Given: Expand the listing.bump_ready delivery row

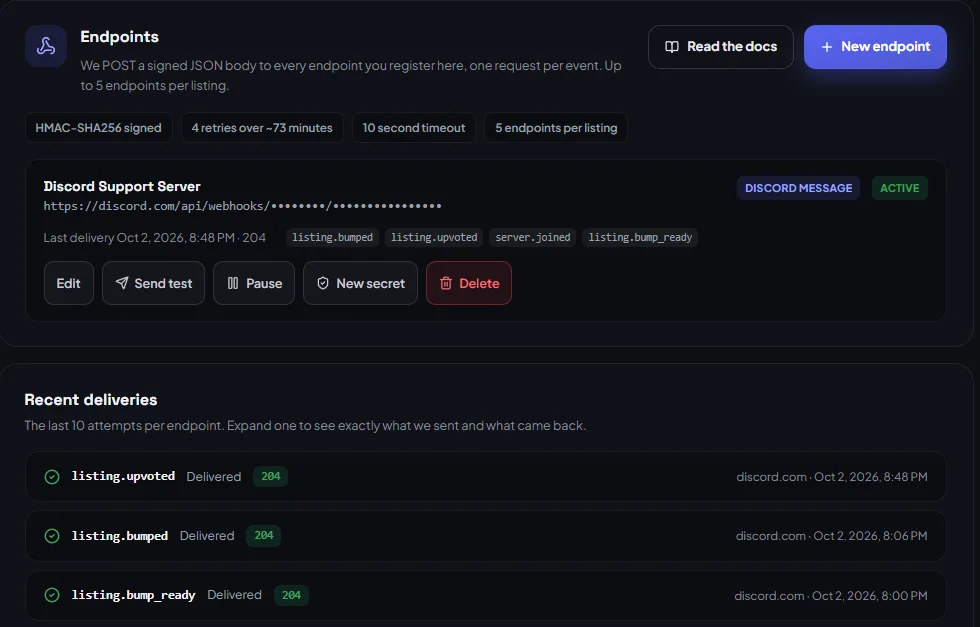Looking at the screenshot, I should (486, 595).
